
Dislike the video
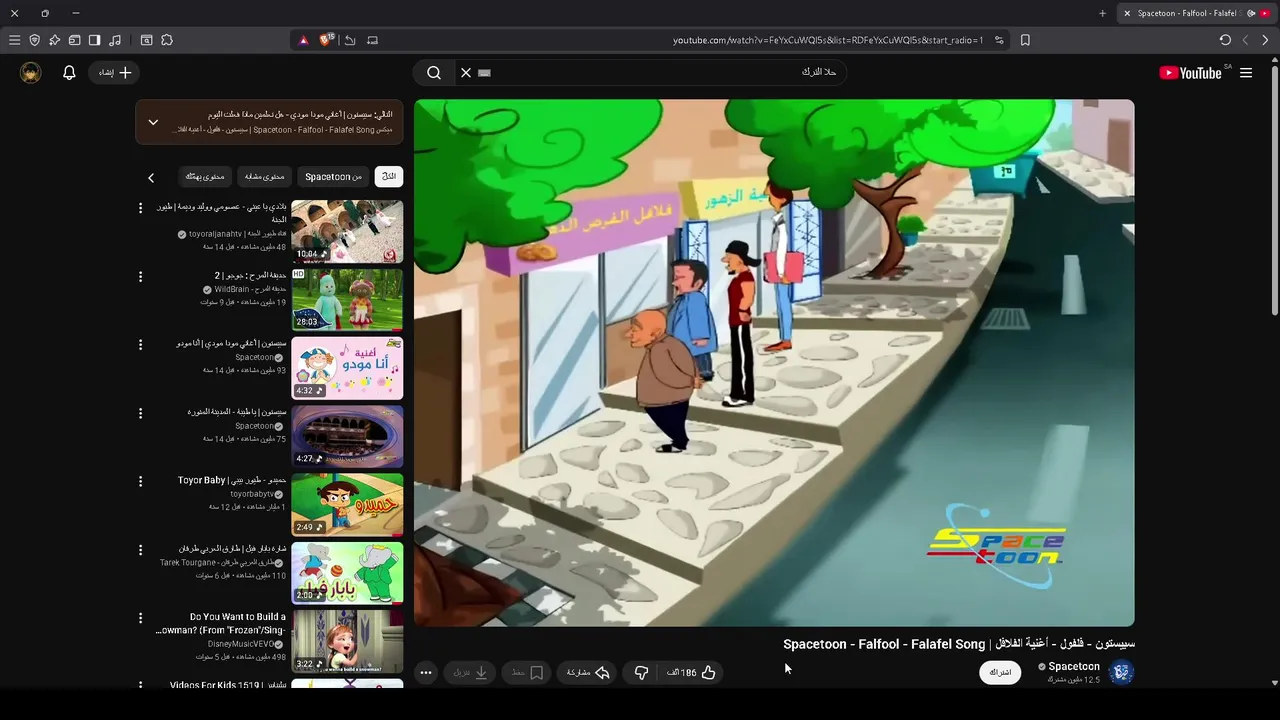point(642,673)
